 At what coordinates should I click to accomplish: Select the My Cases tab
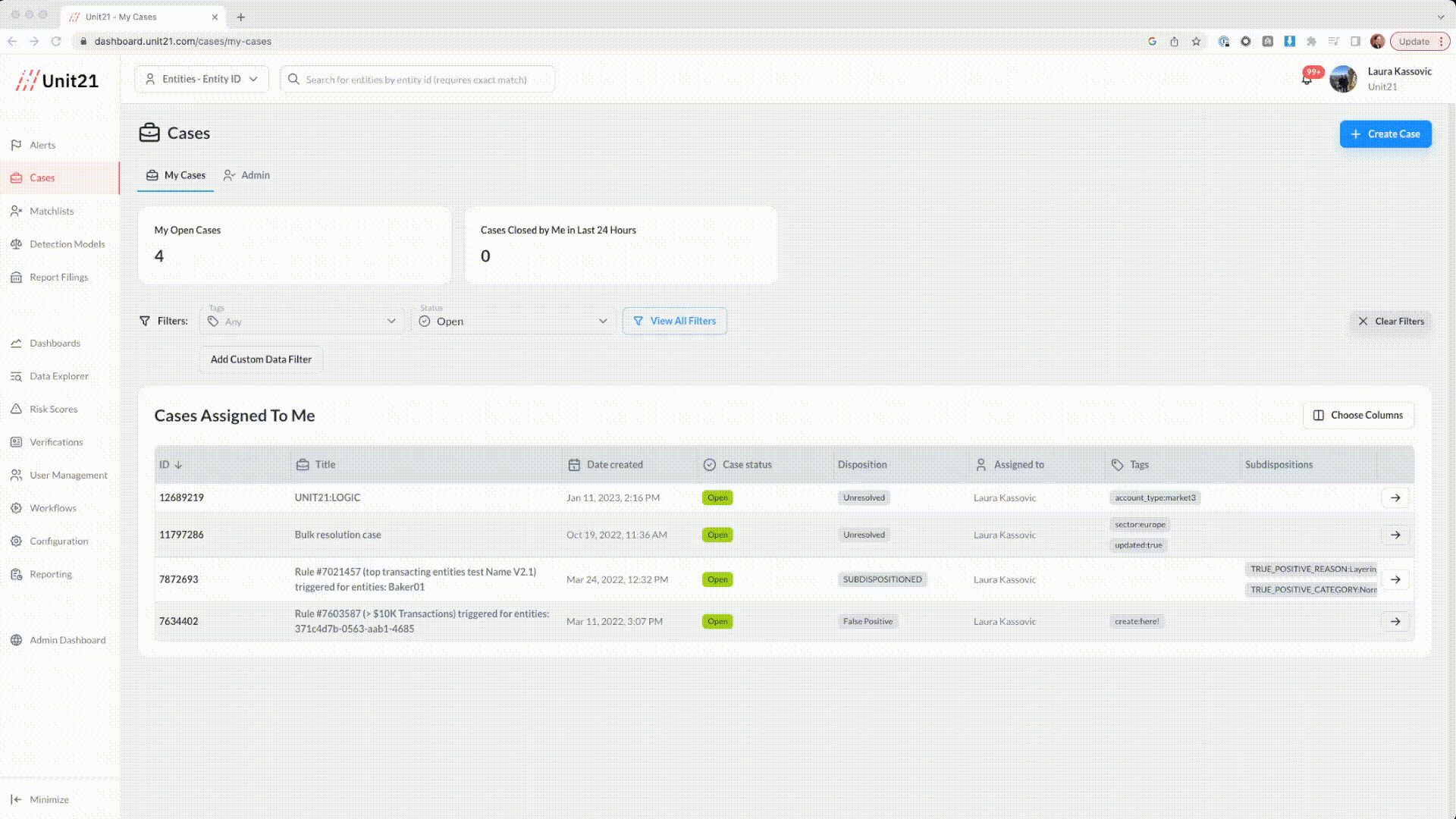176,175
